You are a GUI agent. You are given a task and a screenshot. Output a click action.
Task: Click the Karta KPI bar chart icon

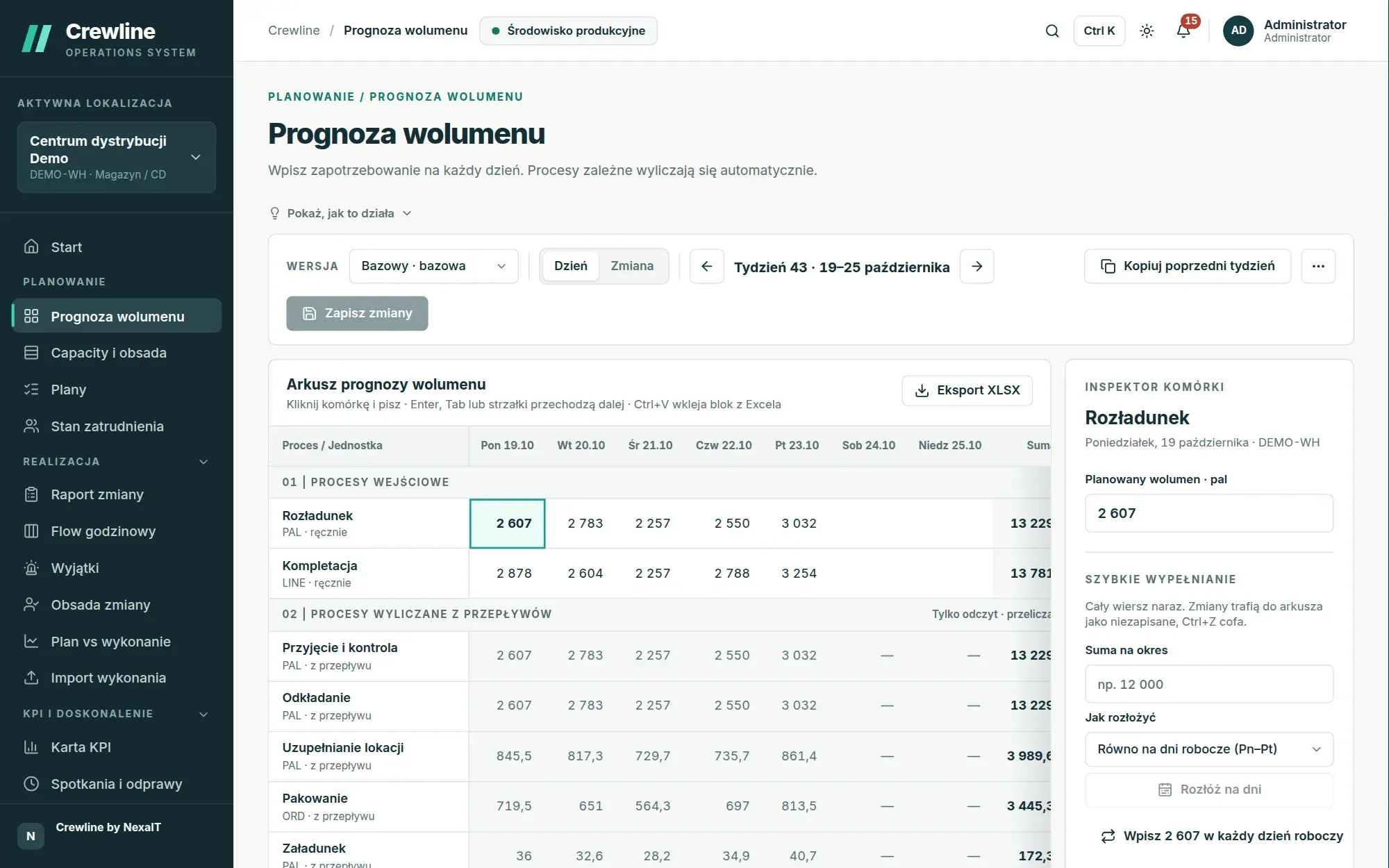pos(31,747)
